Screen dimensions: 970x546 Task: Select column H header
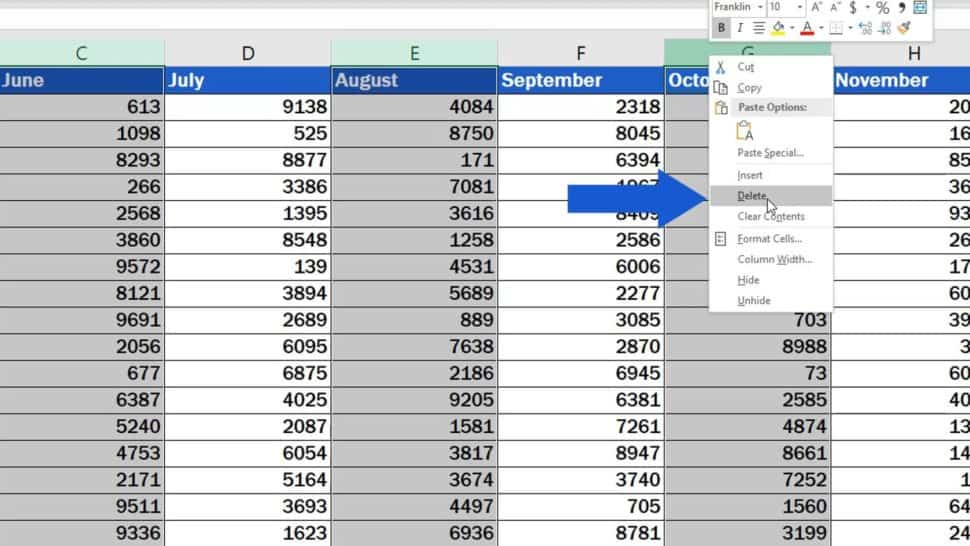coord(914,53)
